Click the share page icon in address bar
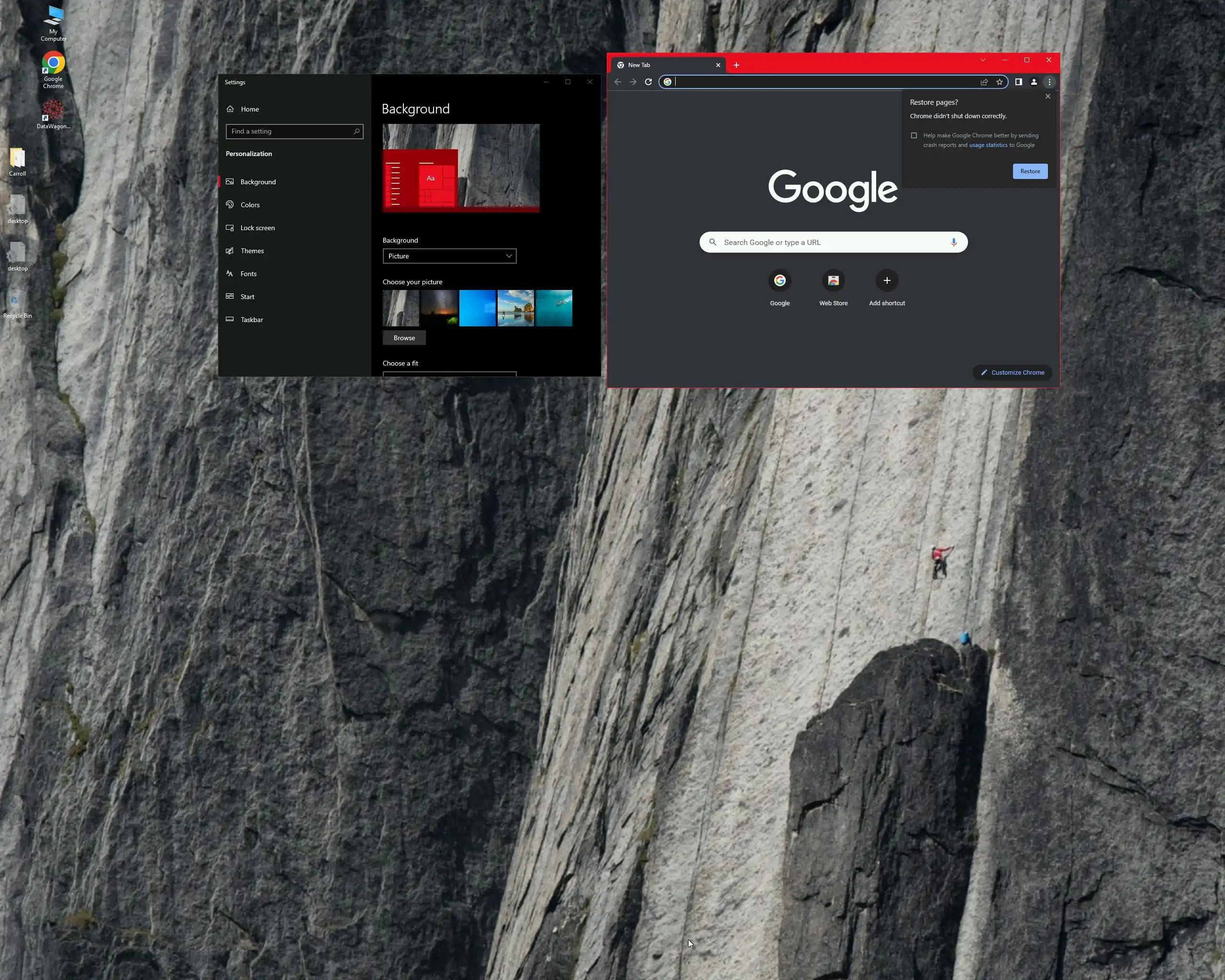This screenshot has width=1225, height=980. 984,82
